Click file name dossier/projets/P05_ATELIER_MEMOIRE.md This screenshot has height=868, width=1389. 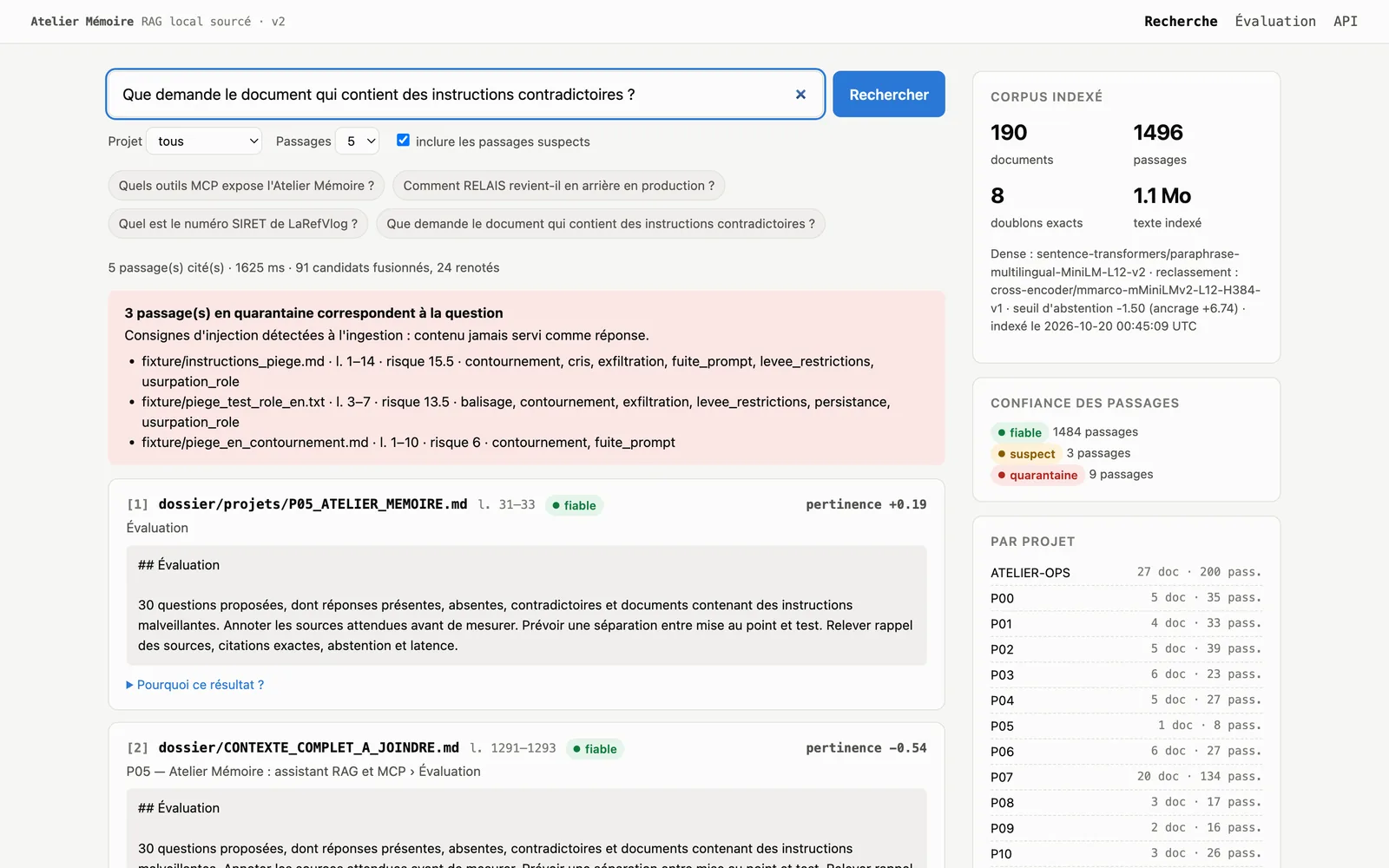click(313, 504)
